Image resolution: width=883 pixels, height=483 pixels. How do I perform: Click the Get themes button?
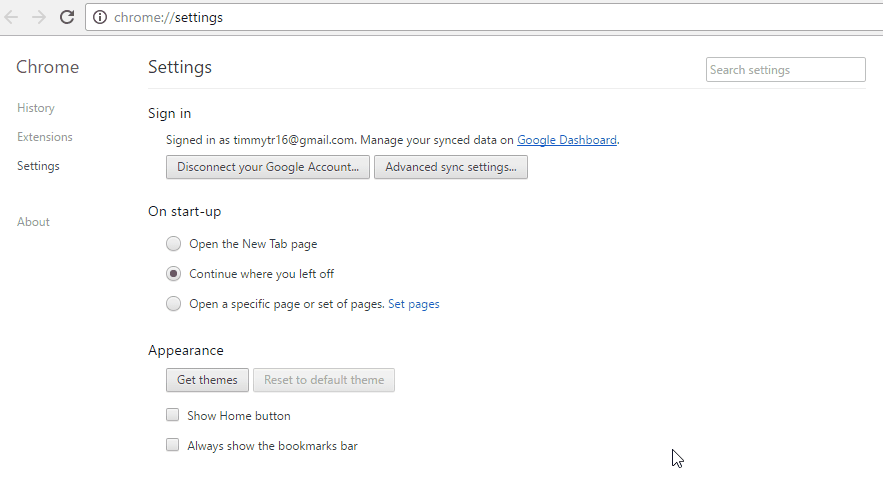click(207, 380)
